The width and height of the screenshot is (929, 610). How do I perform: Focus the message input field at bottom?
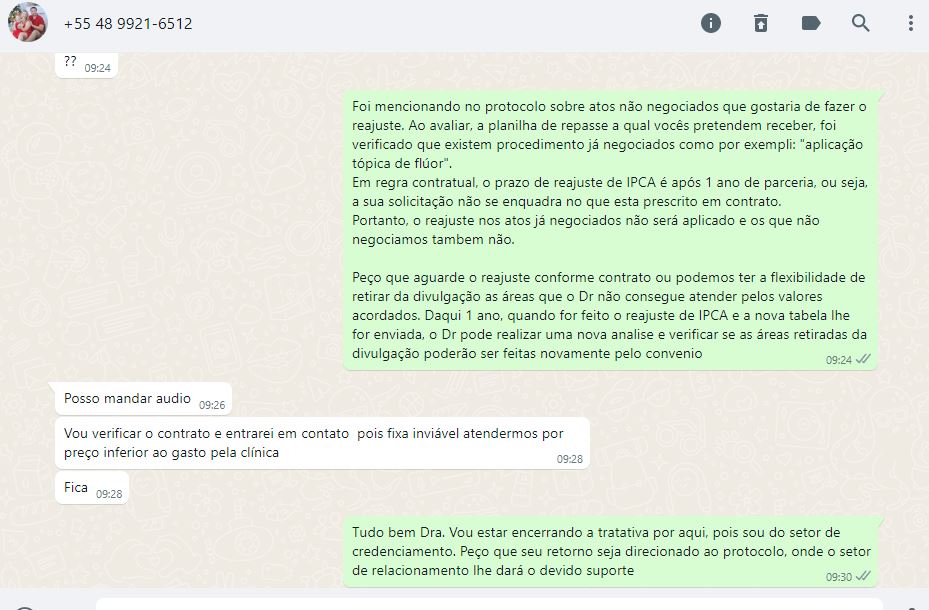click(x=489, y=605)
